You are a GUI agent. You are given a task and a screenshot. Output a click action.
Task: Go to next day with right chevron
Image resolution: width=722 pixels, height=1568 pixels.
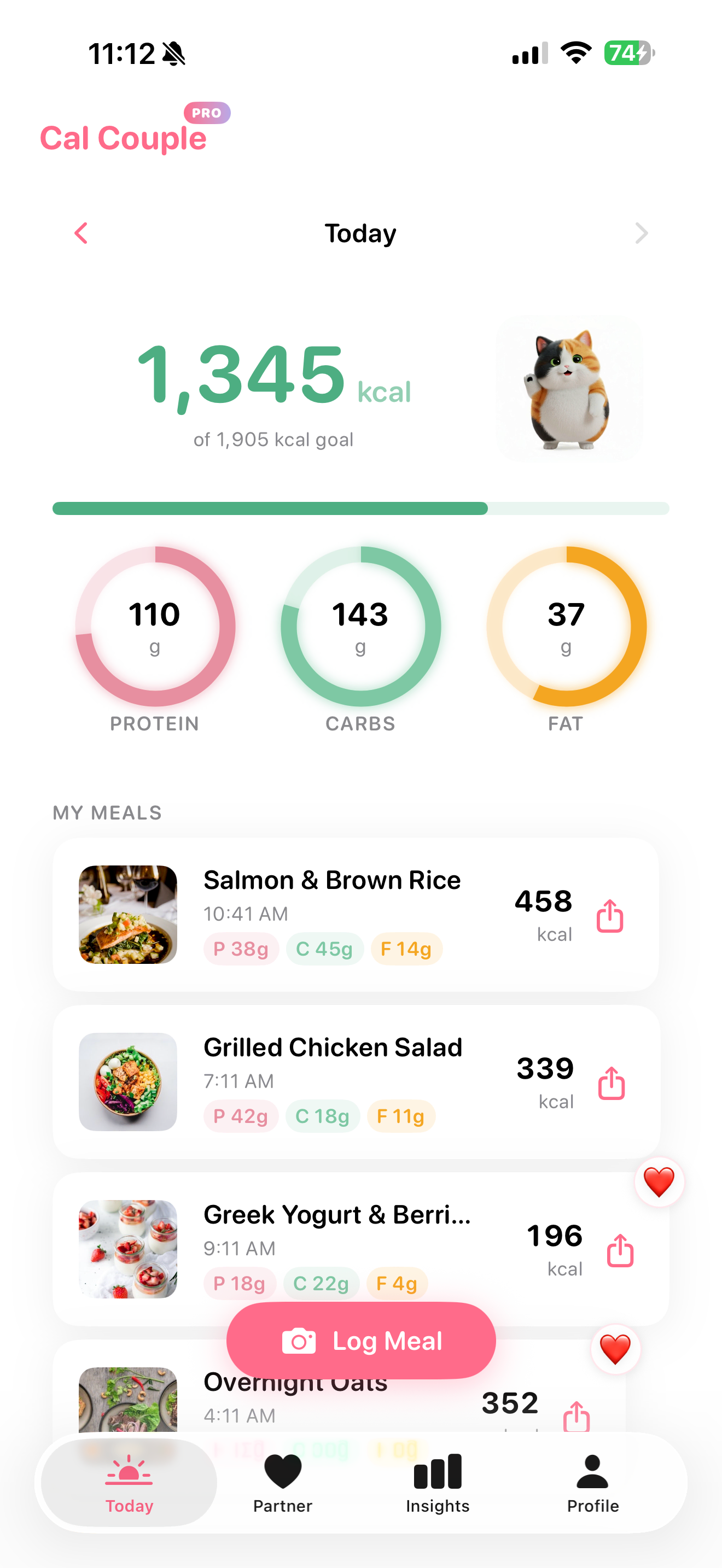[641, 233]
